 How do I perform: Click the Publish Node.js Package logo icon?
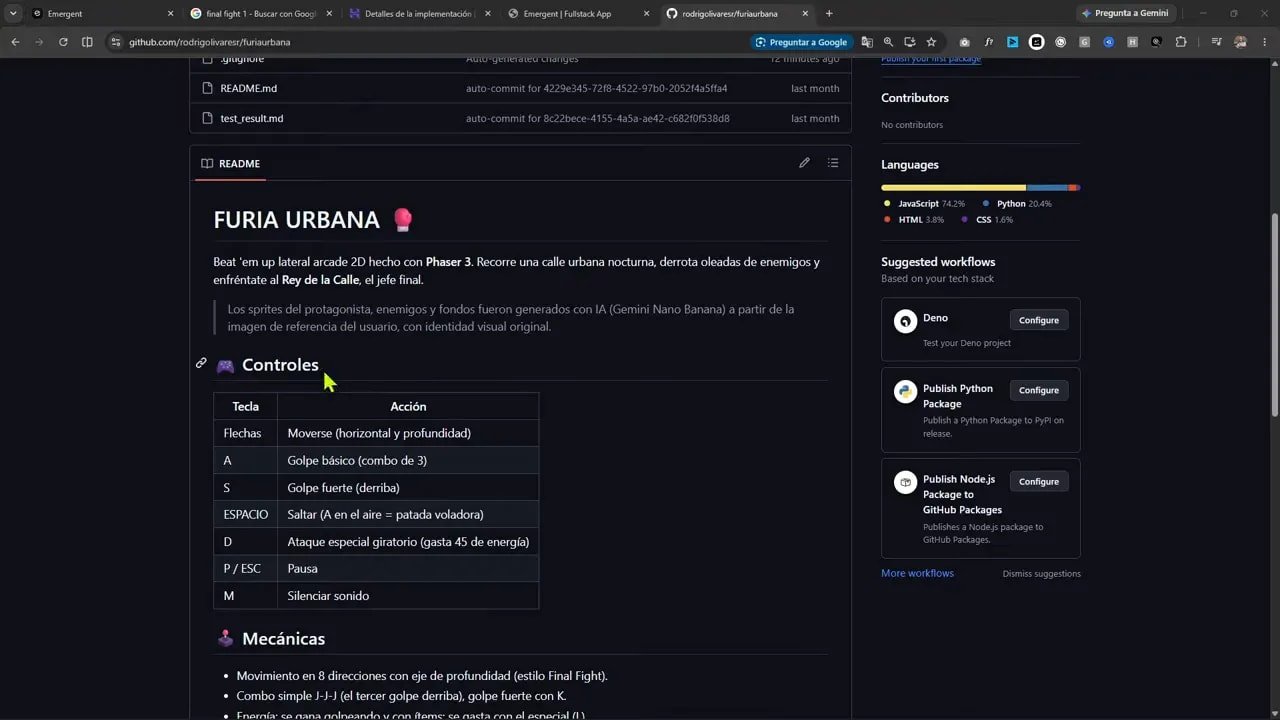pyautogui.click(x=905, y=483)
